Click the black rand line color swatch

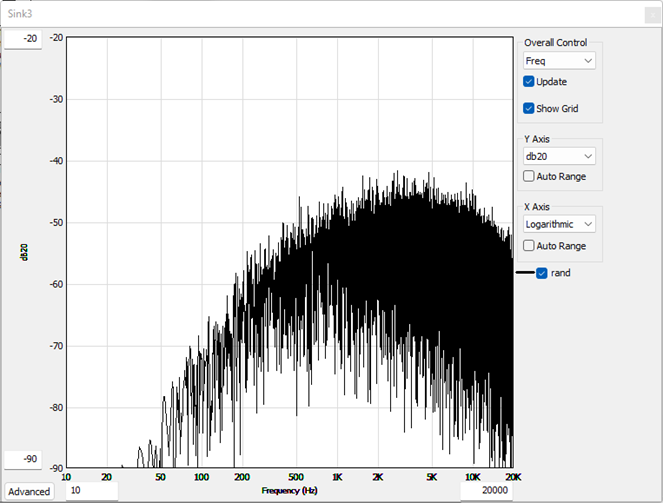(524, 273)
